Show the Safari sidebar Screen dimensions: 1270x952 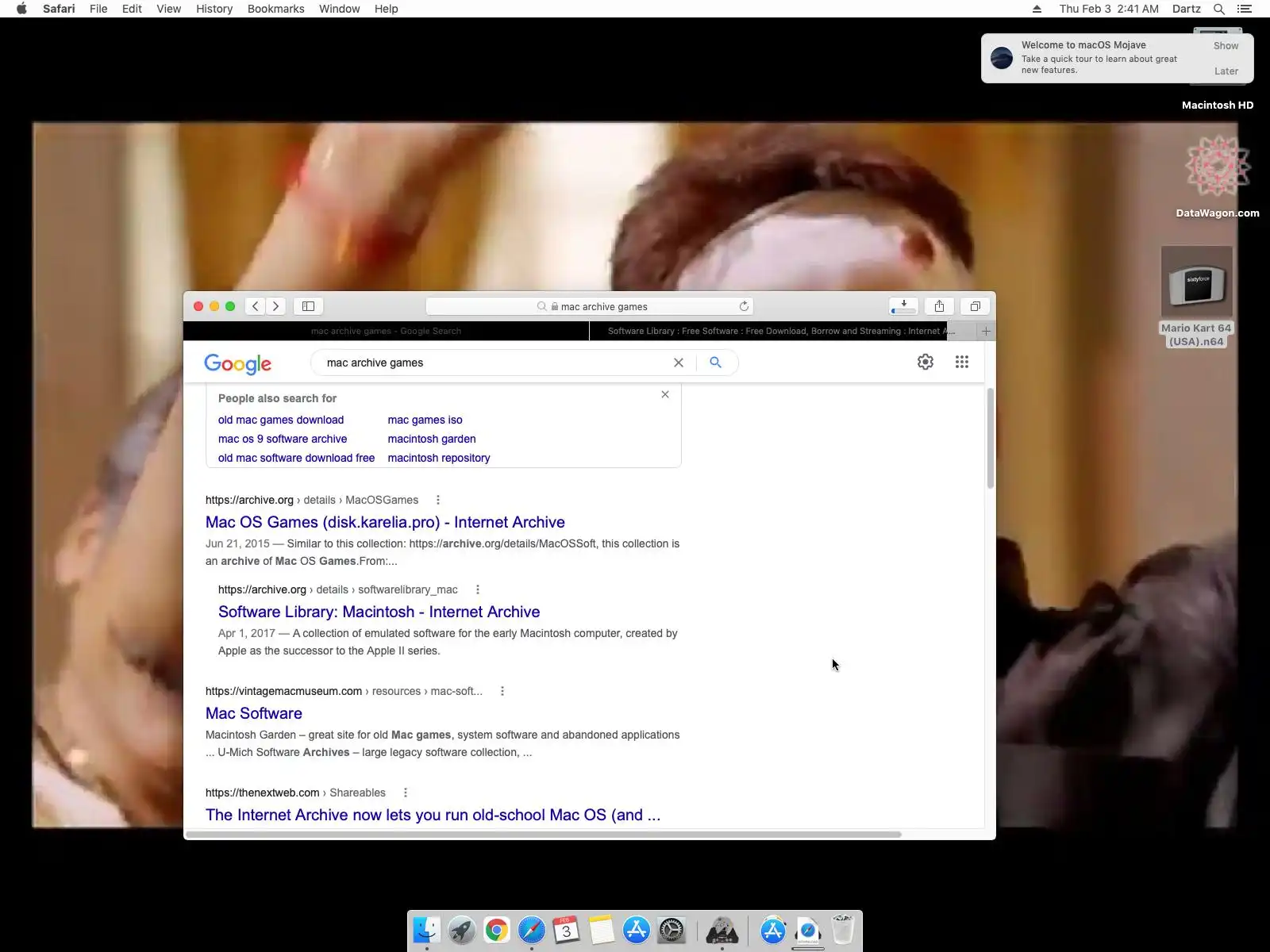pos(309,306)
